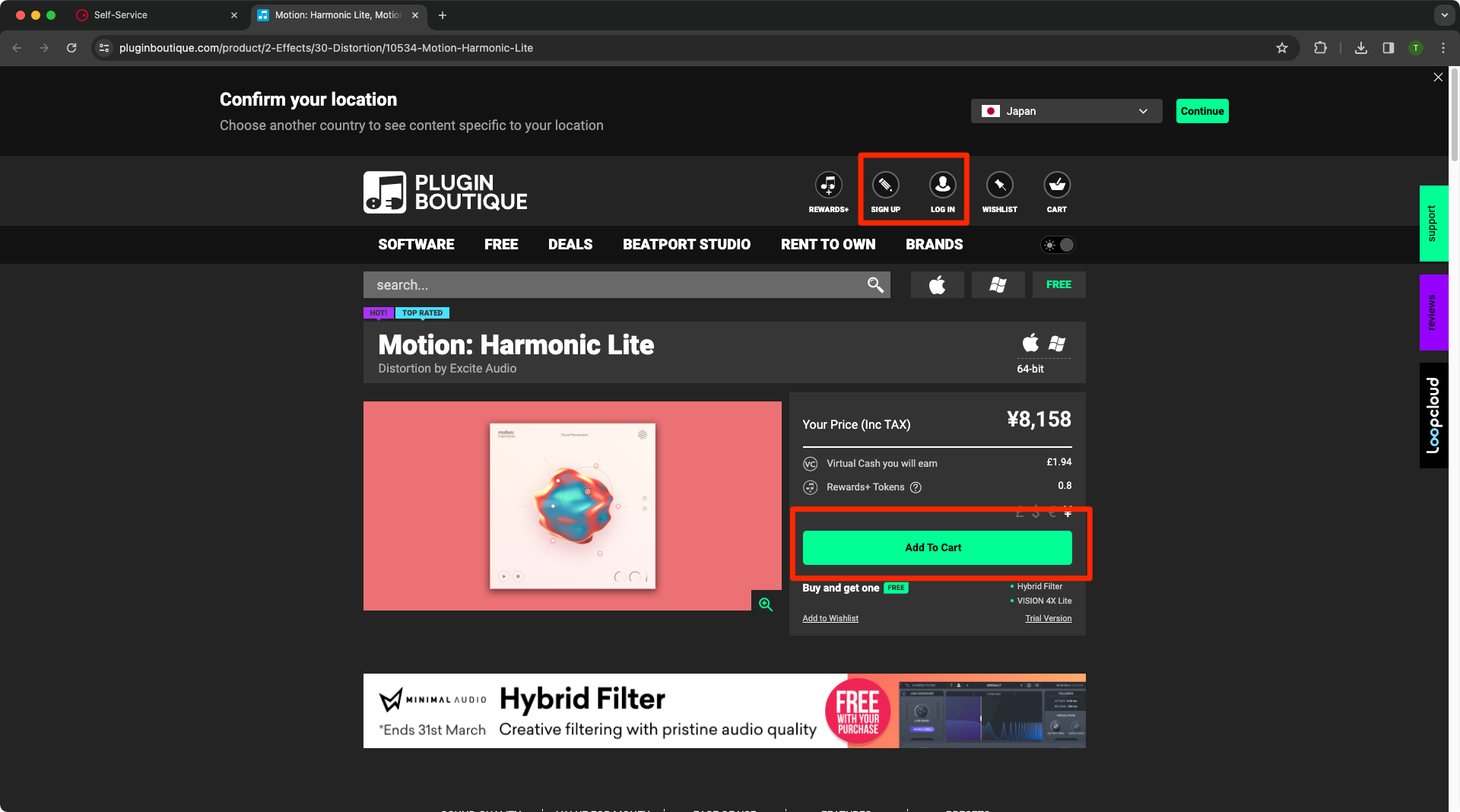The image size is (1460, 812).
Task: Zoom product image with magnifier icon
Action: pos(766,604)
